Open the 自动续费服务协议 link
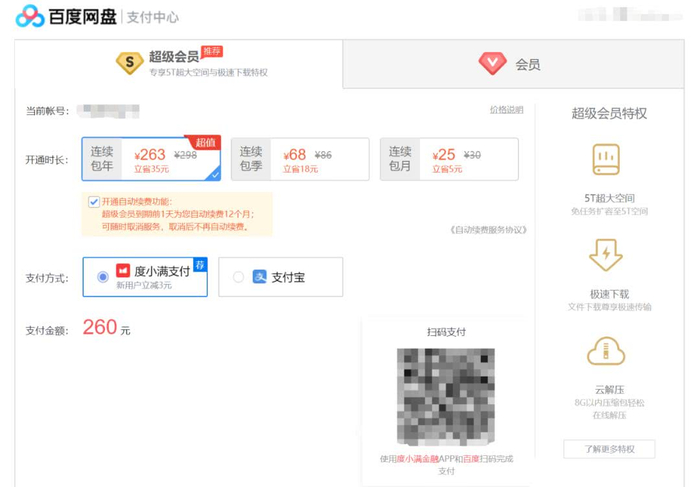 coord(489,230)
